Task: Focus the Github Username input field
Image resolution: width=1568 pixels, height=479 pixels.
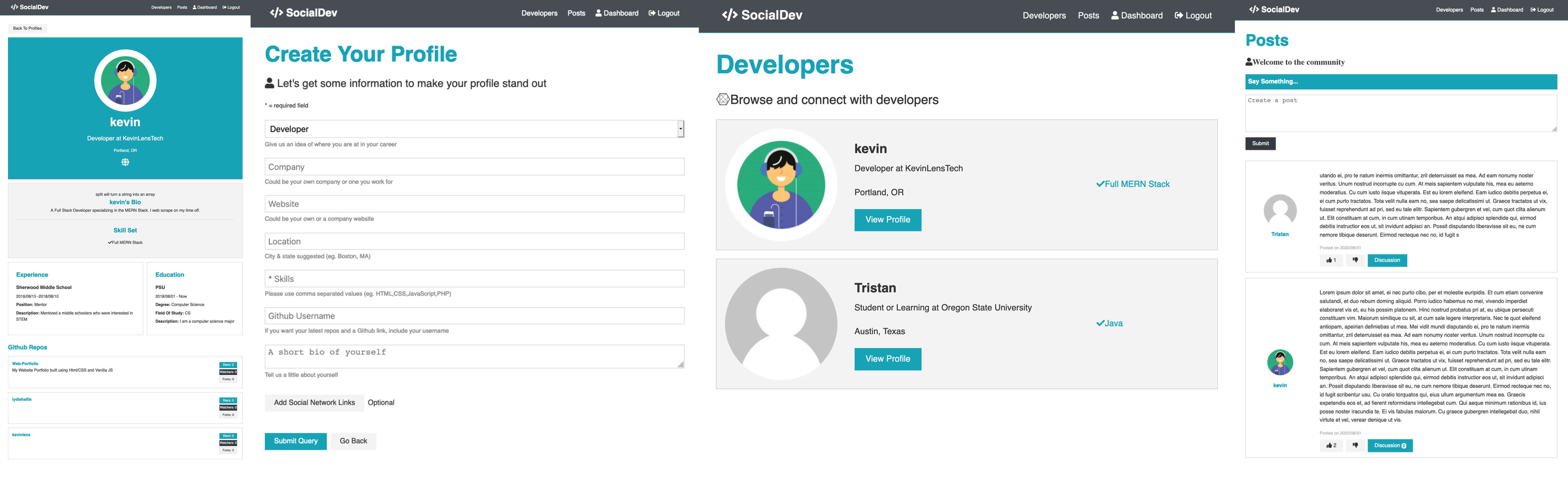Action: (474, 316)
